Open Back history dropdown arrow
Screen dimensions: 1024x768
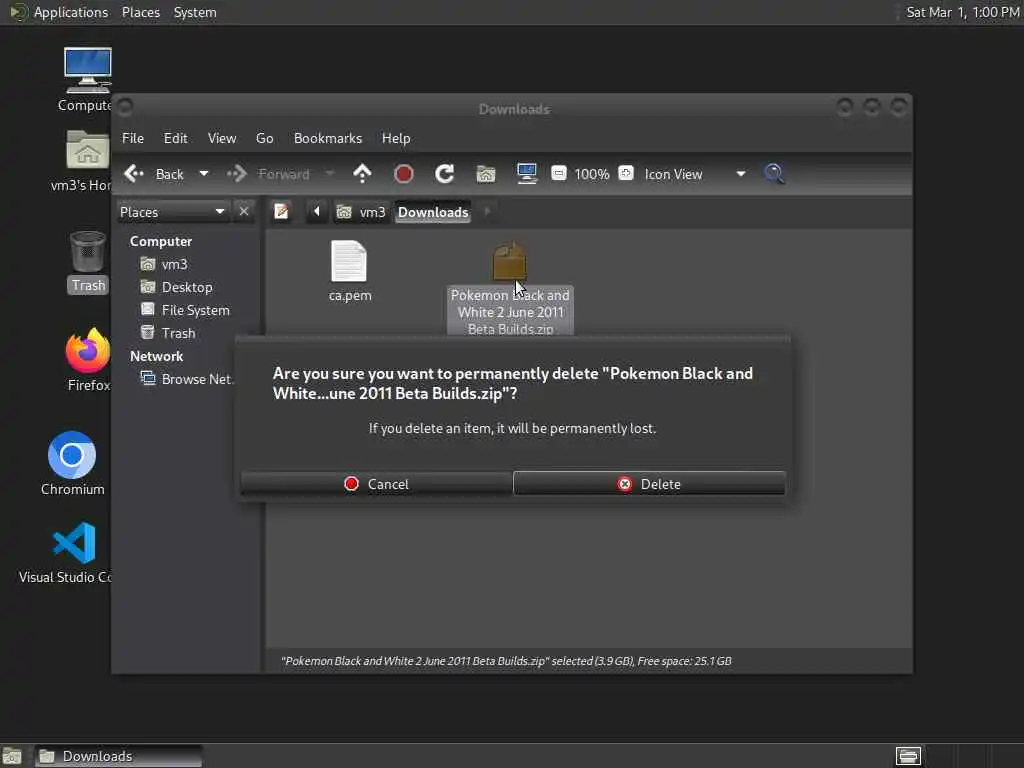click(x=204, y=174)
